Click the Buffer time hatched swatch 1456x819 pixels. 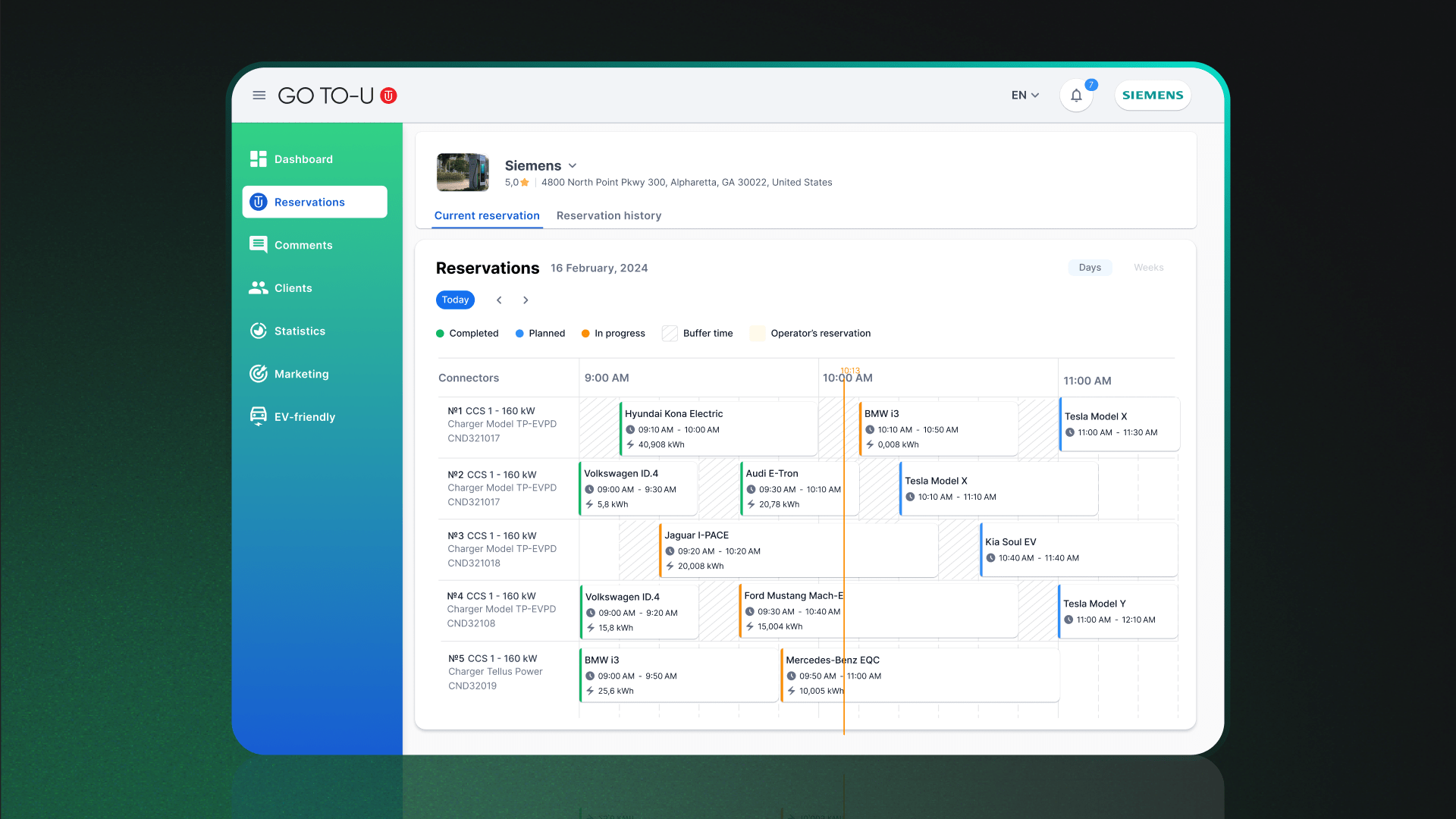[x=670, y=334]
